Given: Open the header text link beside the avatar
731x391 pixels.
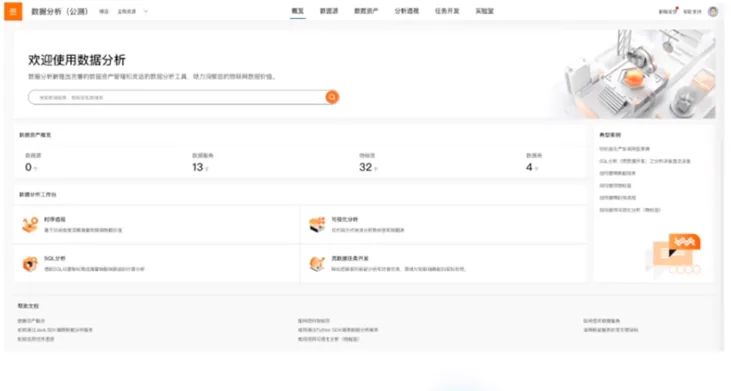Looking at the screenshot, I should click(692, 12).
